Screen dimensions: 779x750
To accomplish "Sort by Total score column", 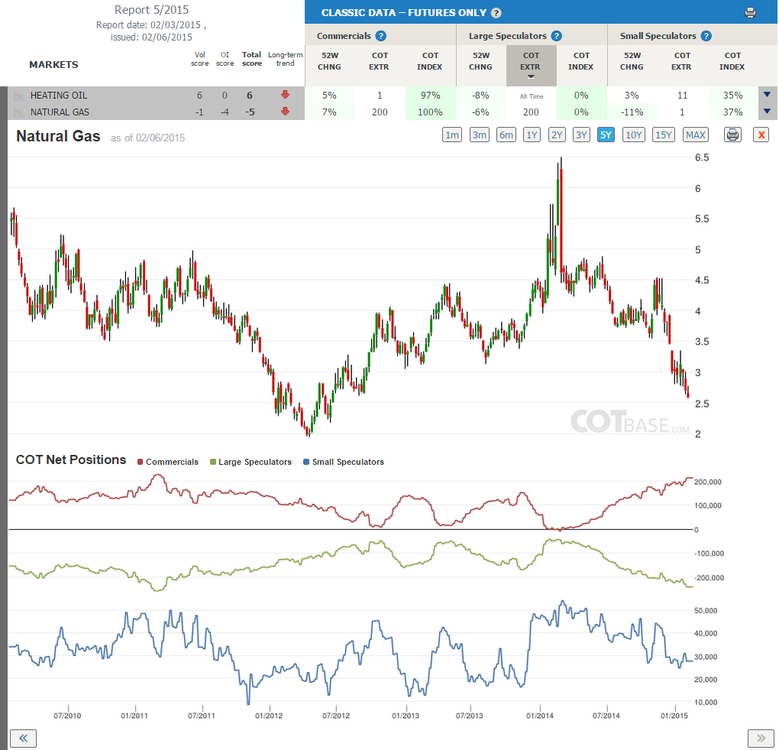I will click(251, 59).
